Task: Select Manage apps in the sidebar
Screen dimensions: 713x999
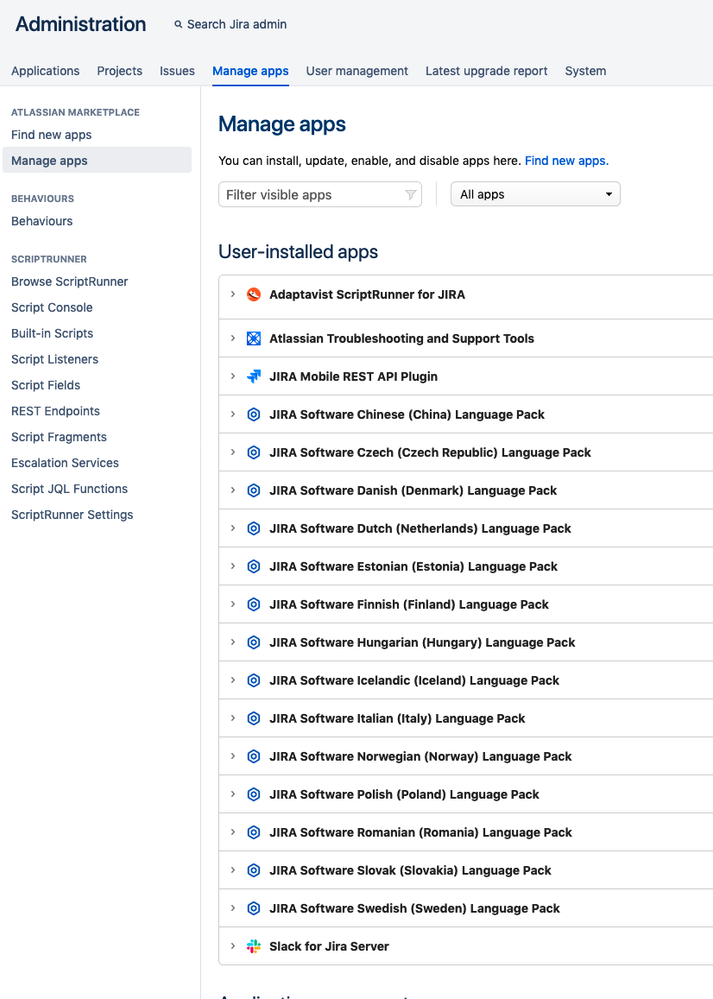Action: [97, 161]
